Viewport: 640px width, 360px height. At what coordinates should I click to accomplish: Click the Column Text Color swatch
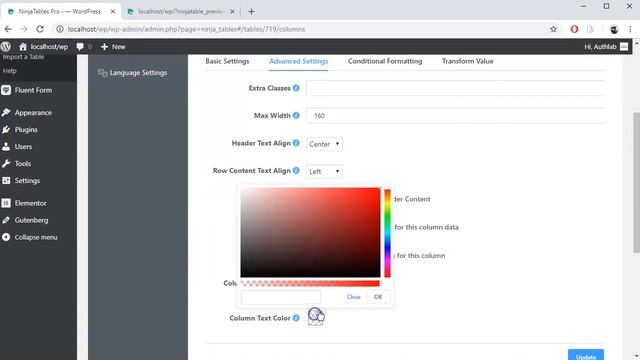(316, 318)
